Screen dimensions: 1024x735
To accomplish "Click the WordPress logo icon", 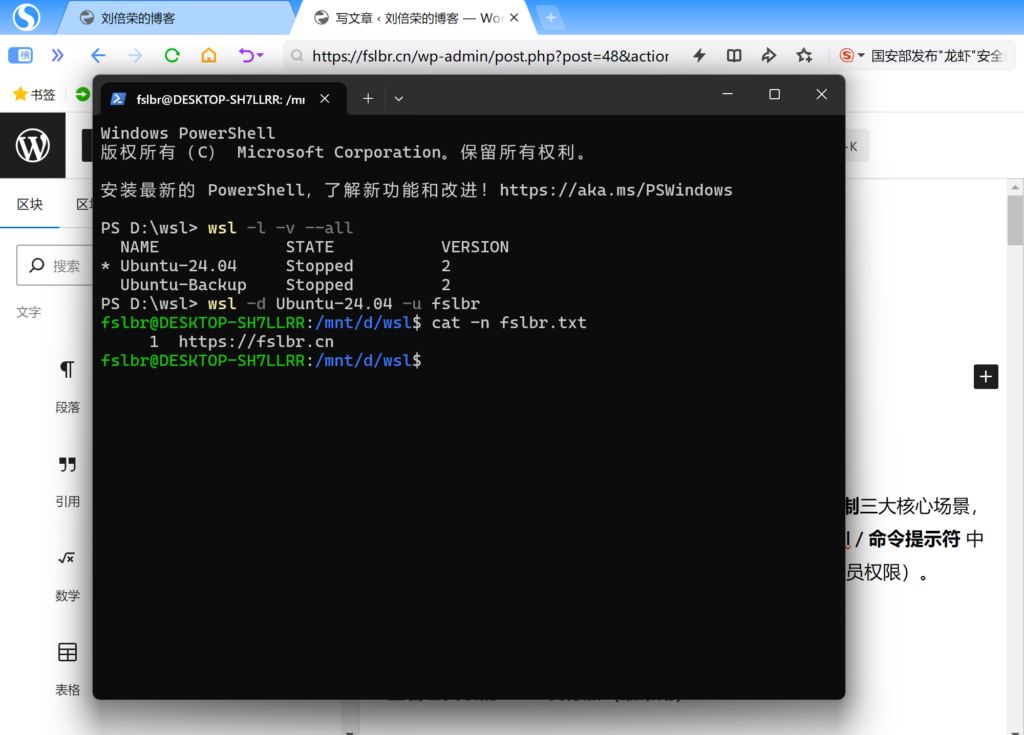I will tap(33, 146).
